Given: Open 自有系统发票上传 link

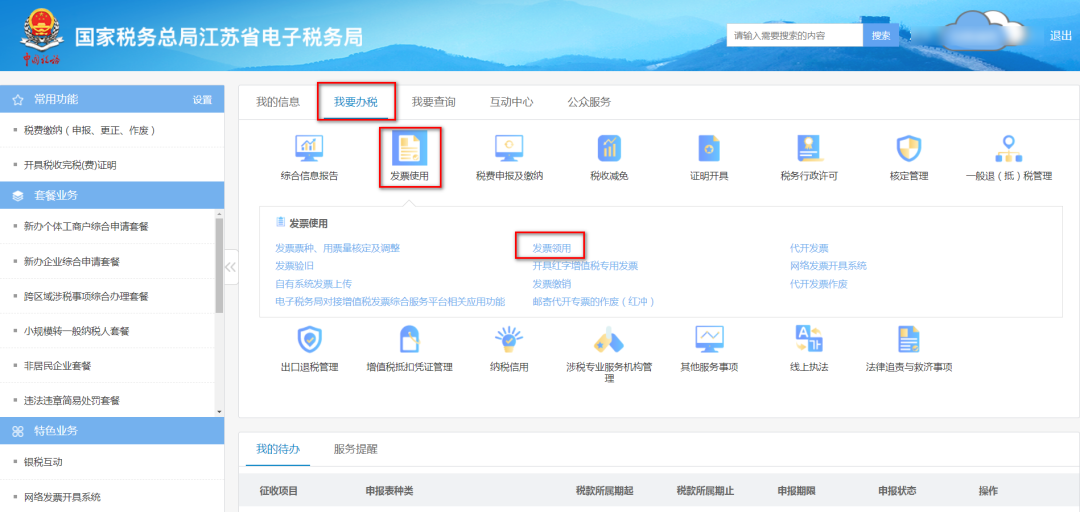Looking at the screenshot, I should (x=313, y=284).
